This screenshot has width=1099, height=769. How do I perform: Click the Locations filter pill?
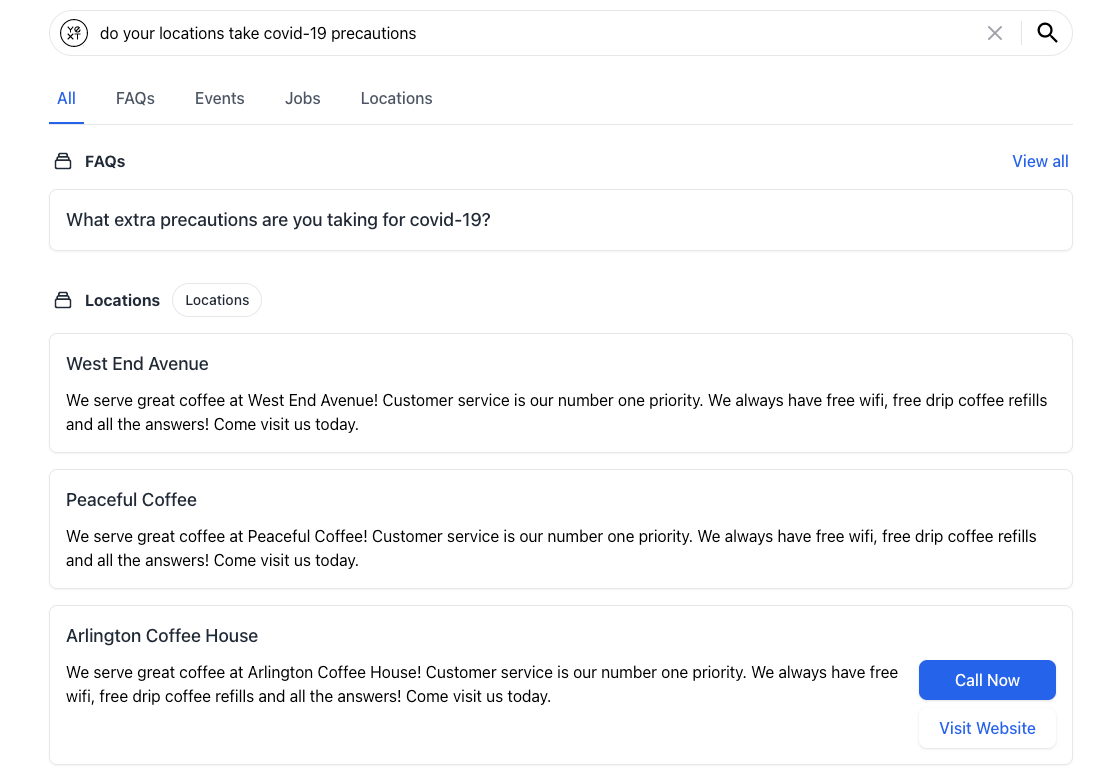point(217,300)
